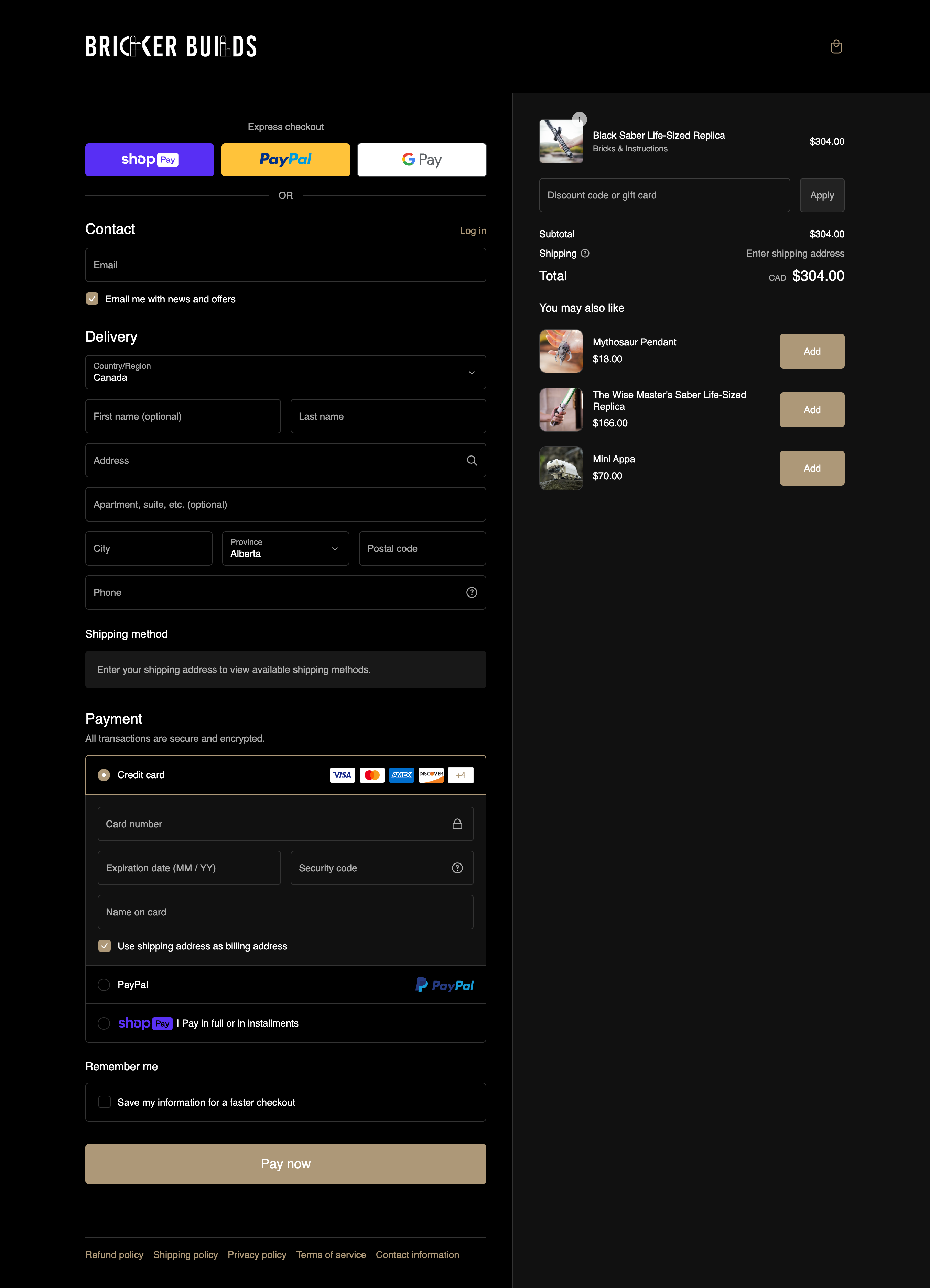Pay with Google Pay express checkout
Viewport: 930px width, 1288px height.
[422, 160]
